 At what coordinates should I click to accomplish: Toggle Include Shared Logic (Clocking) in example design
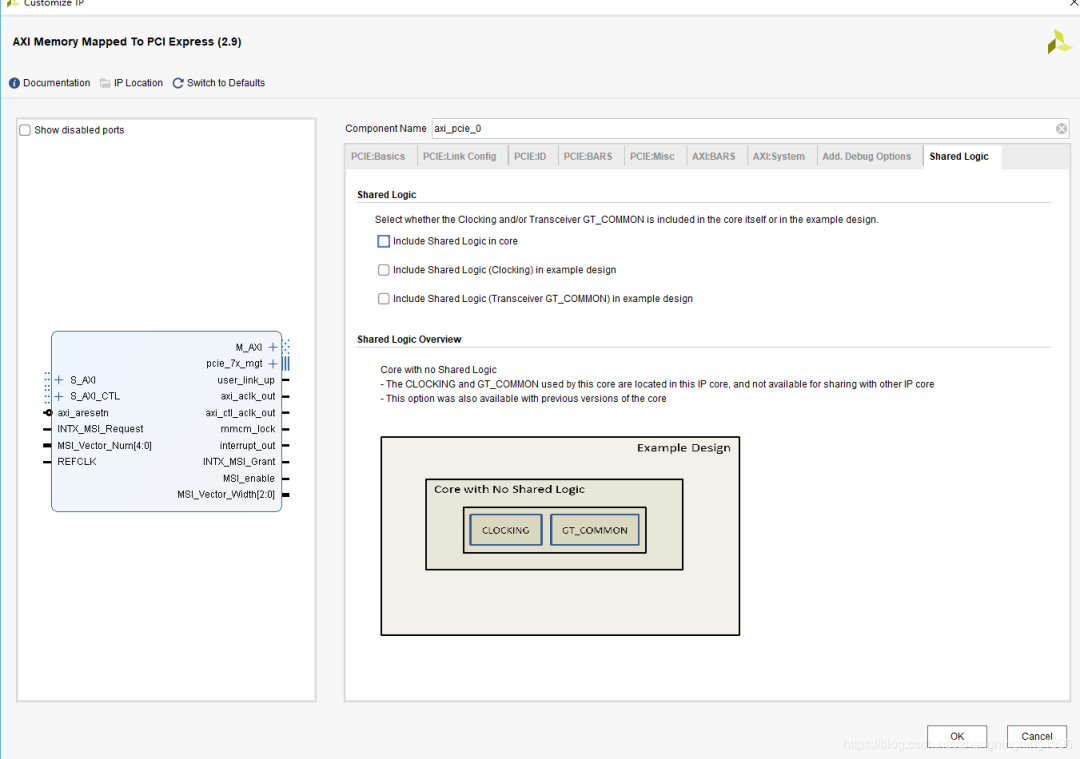[x=383, y=270]
